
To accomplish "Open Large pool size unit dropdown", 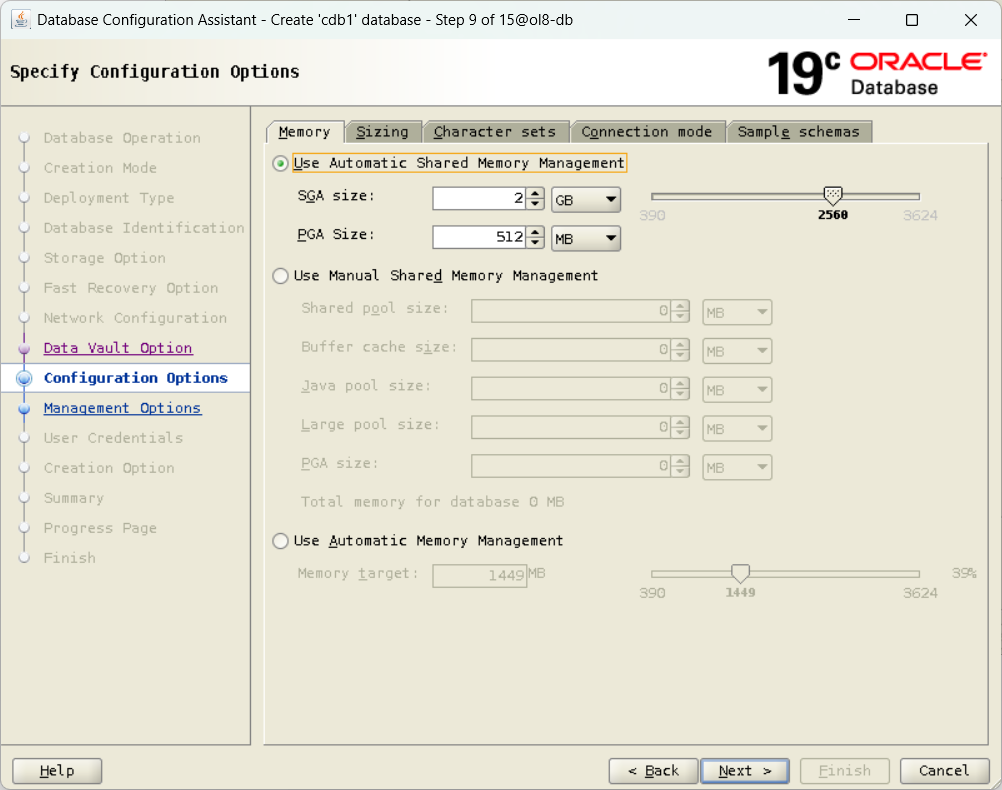I will tap(737, 429).
